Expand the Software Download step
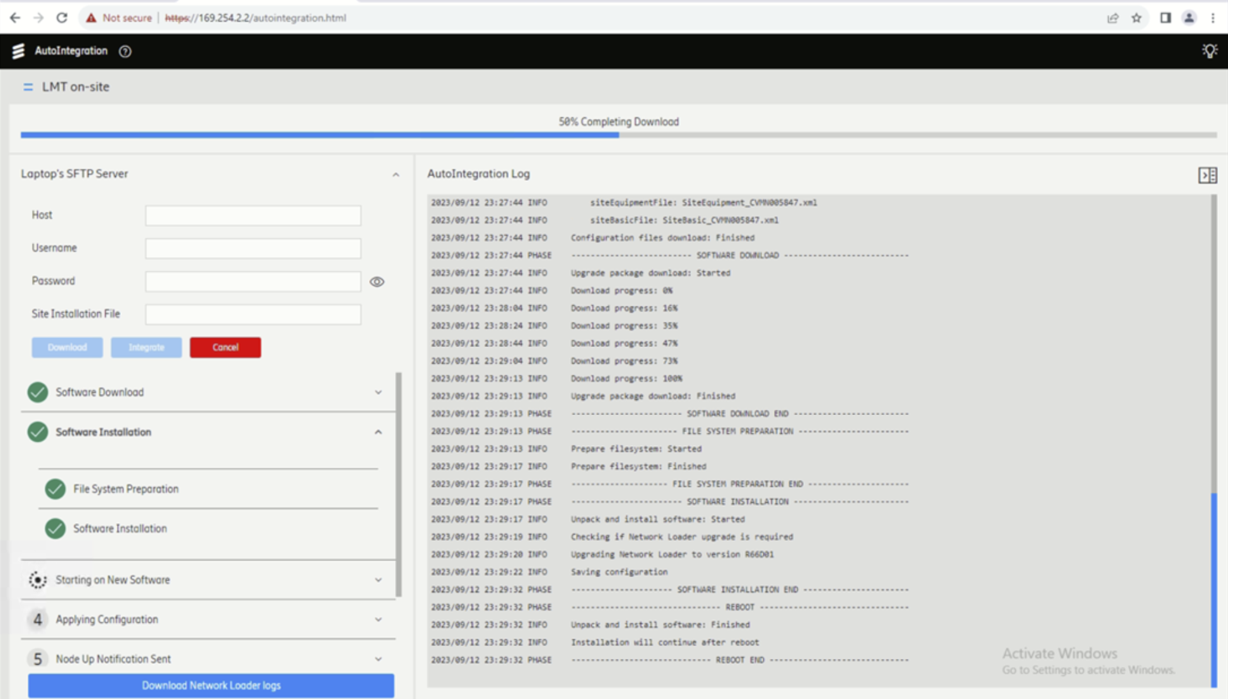The image size is (1239, 699). coord(378,393)
